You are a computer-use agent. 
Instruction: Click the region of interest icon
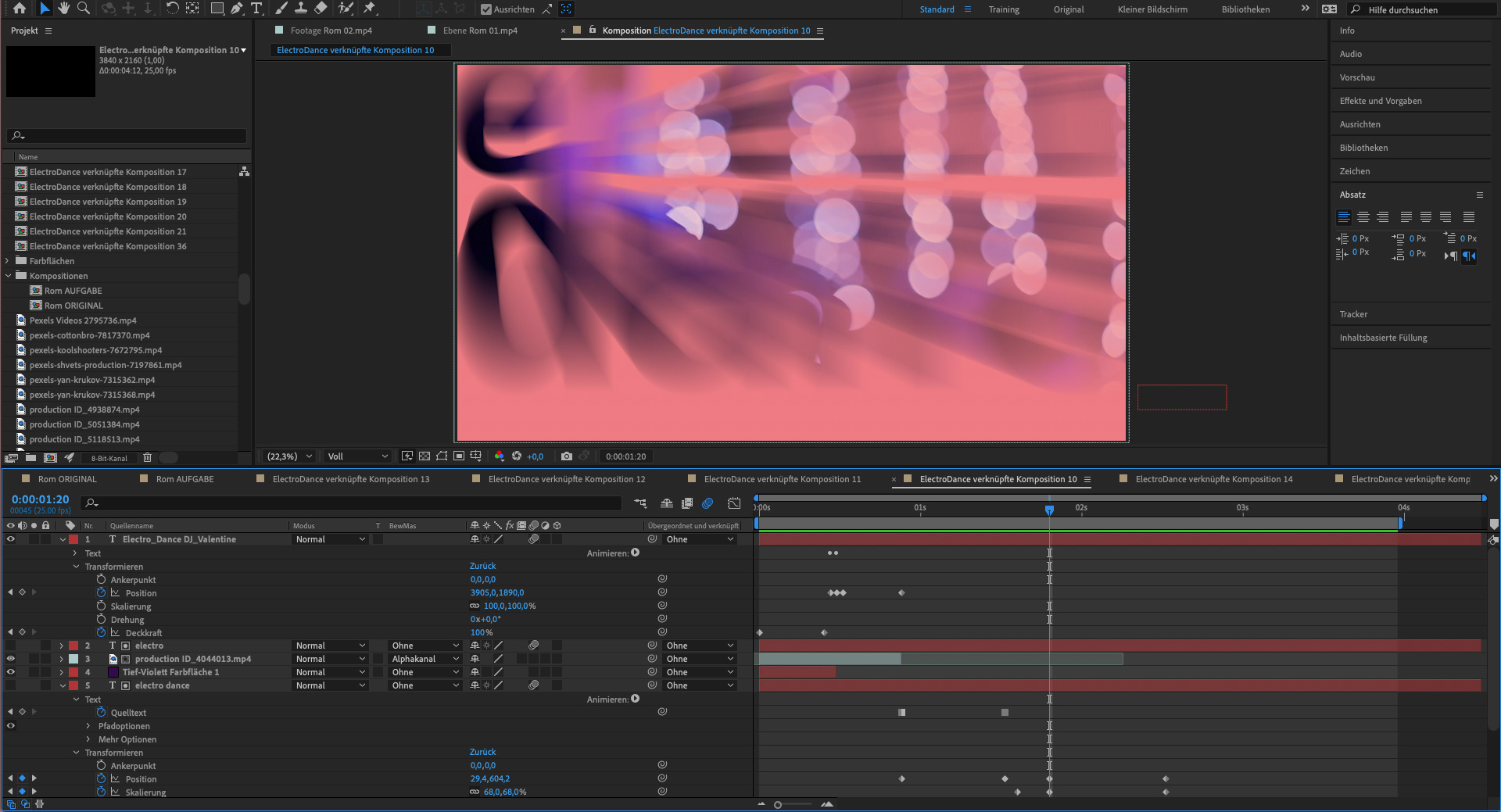(459, 456)
